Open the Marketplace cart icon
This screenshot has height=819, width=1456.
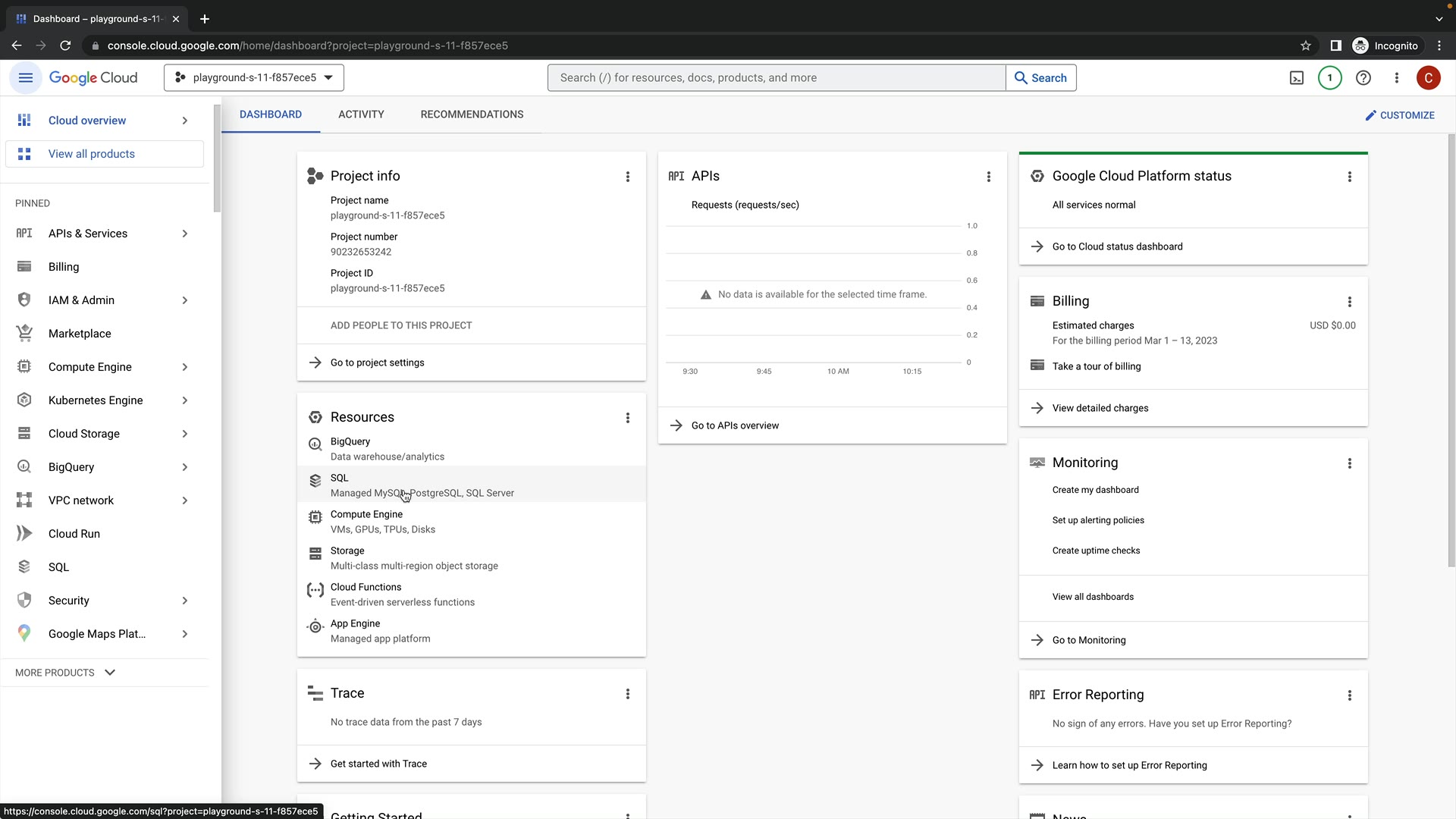[x=24, y=333]
